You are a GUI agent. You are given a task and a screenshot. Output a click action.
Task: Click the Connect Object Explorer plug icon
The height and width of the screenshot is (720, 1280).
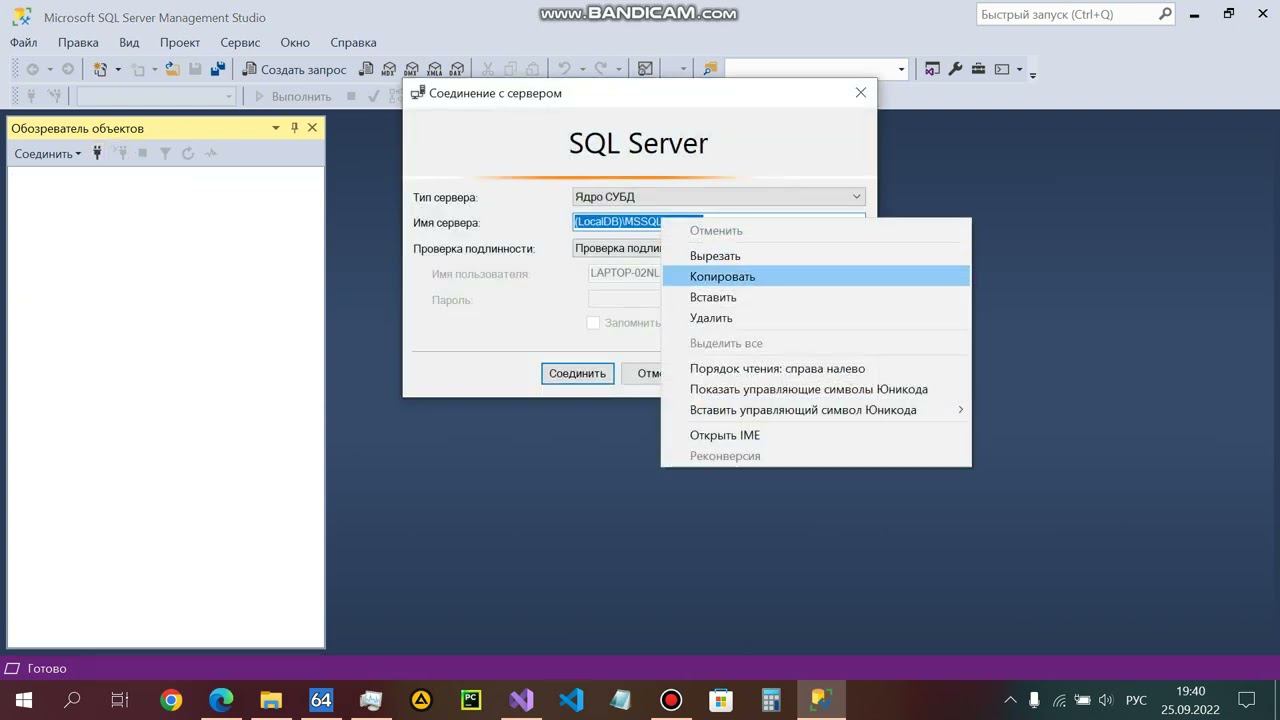97,153
